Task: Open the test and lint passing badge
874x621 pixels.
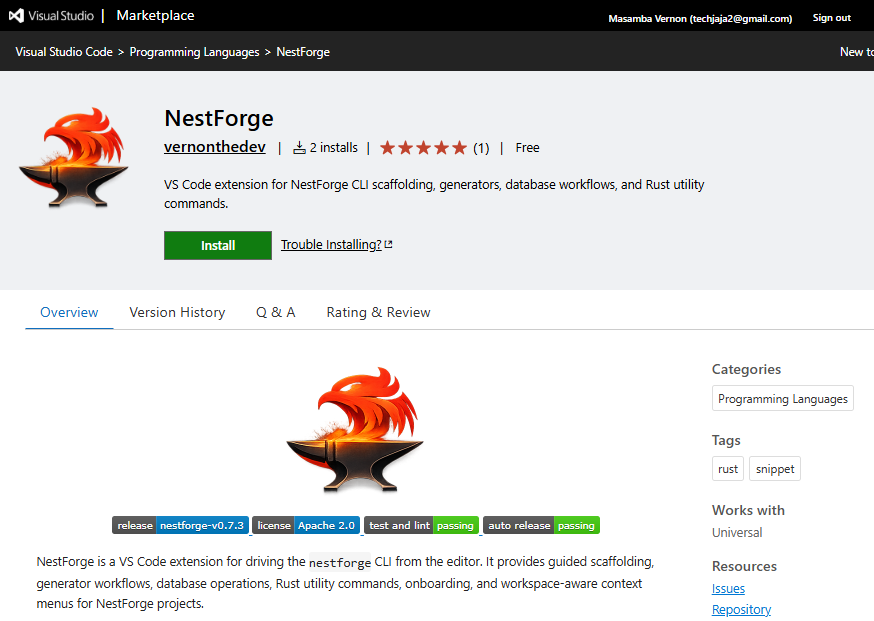Action: click(x=421, y=525)
